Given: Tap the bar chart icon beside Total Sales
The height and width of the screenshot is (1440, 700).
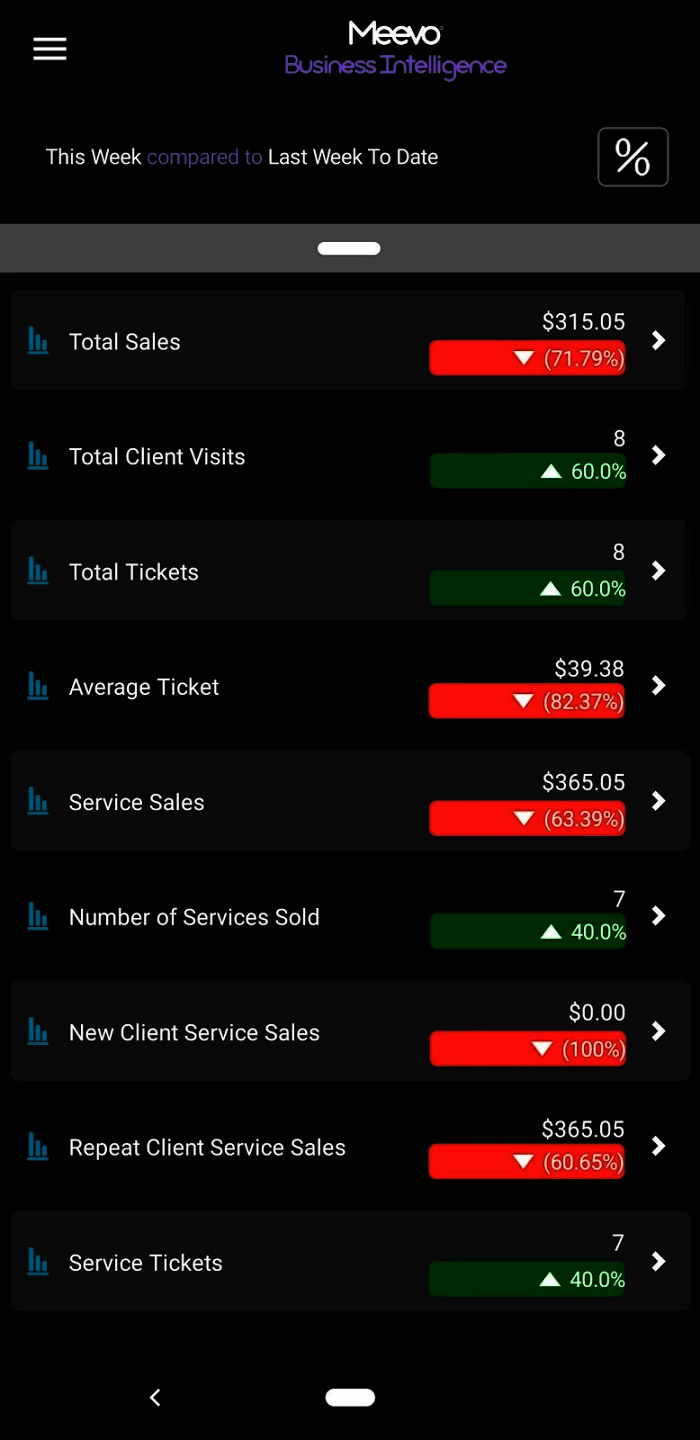Looking at the screenshot, I should click(37, 341).
